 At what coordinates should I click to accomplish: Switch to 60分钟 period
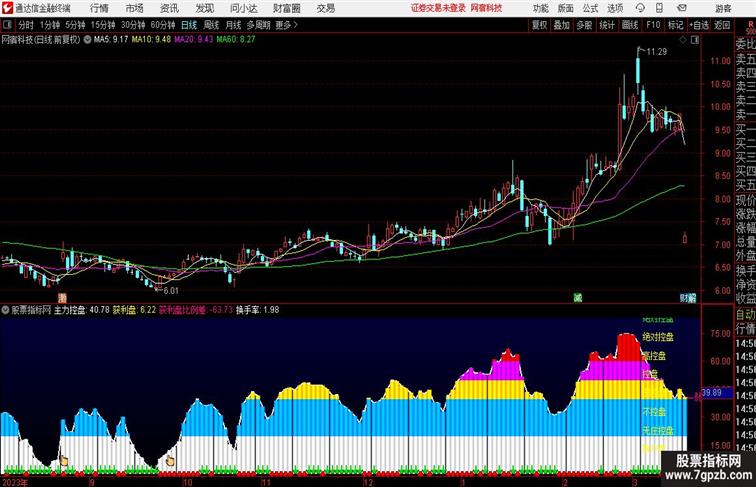163,25
